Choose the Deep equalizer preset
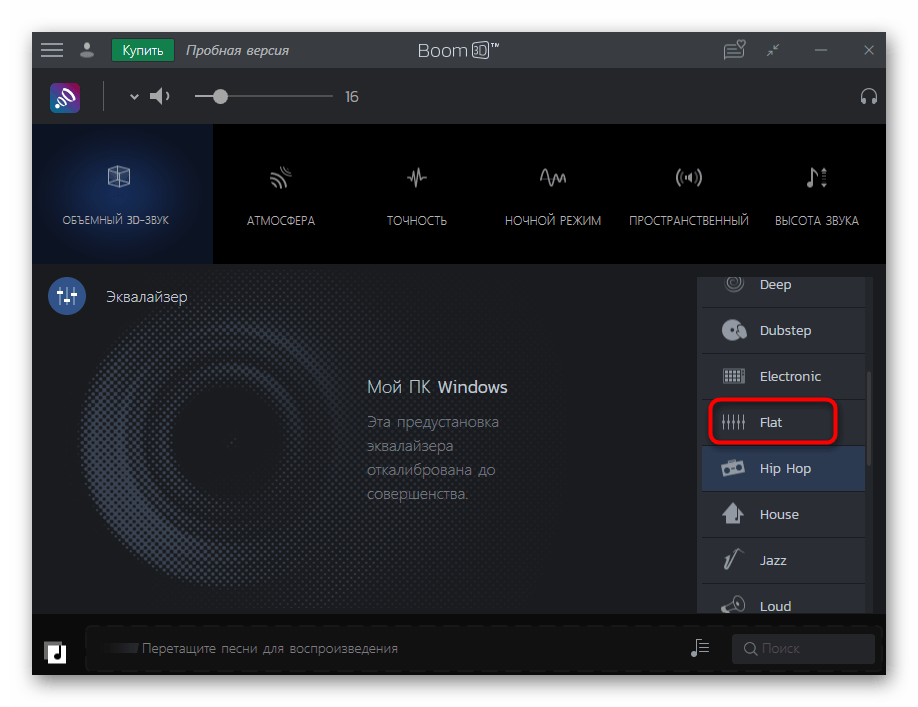918x707 pixels. coord(783,291)
